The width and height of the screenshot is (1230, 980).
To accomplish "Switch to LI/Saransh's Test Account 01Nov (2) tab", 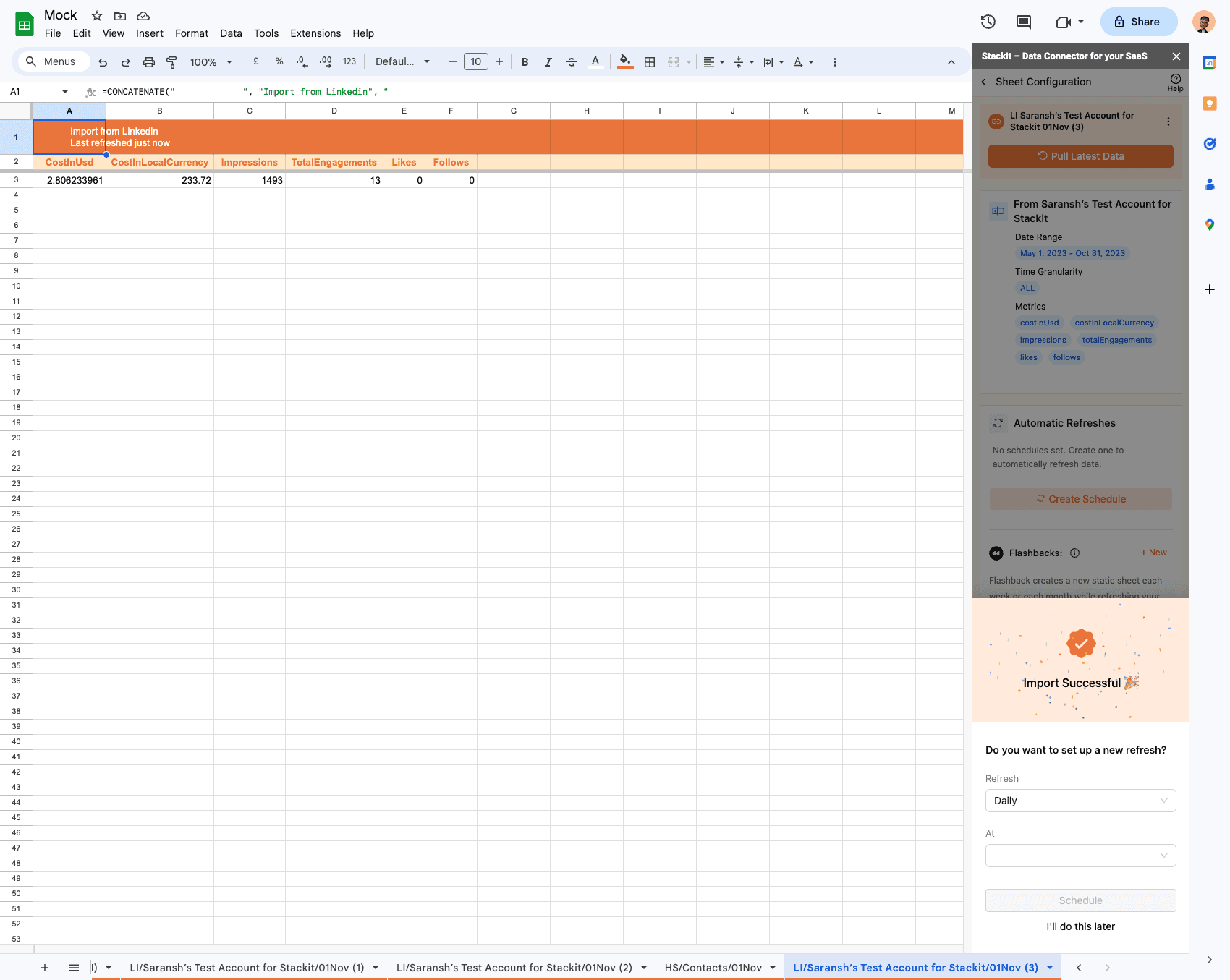I will pyautogui.click(x=514, y=968).
